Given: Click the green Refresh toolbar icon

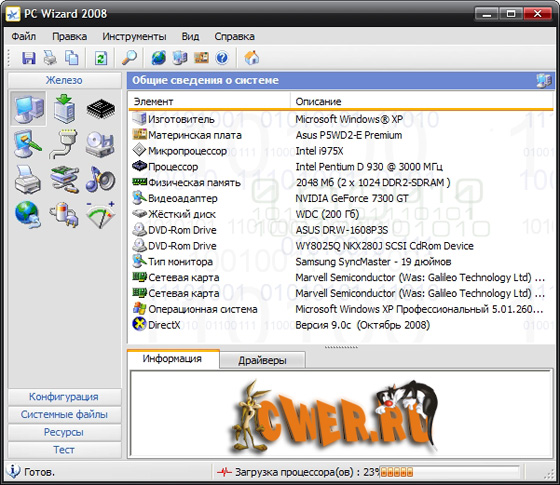Looking at the screenshot, I should (101, 58).
